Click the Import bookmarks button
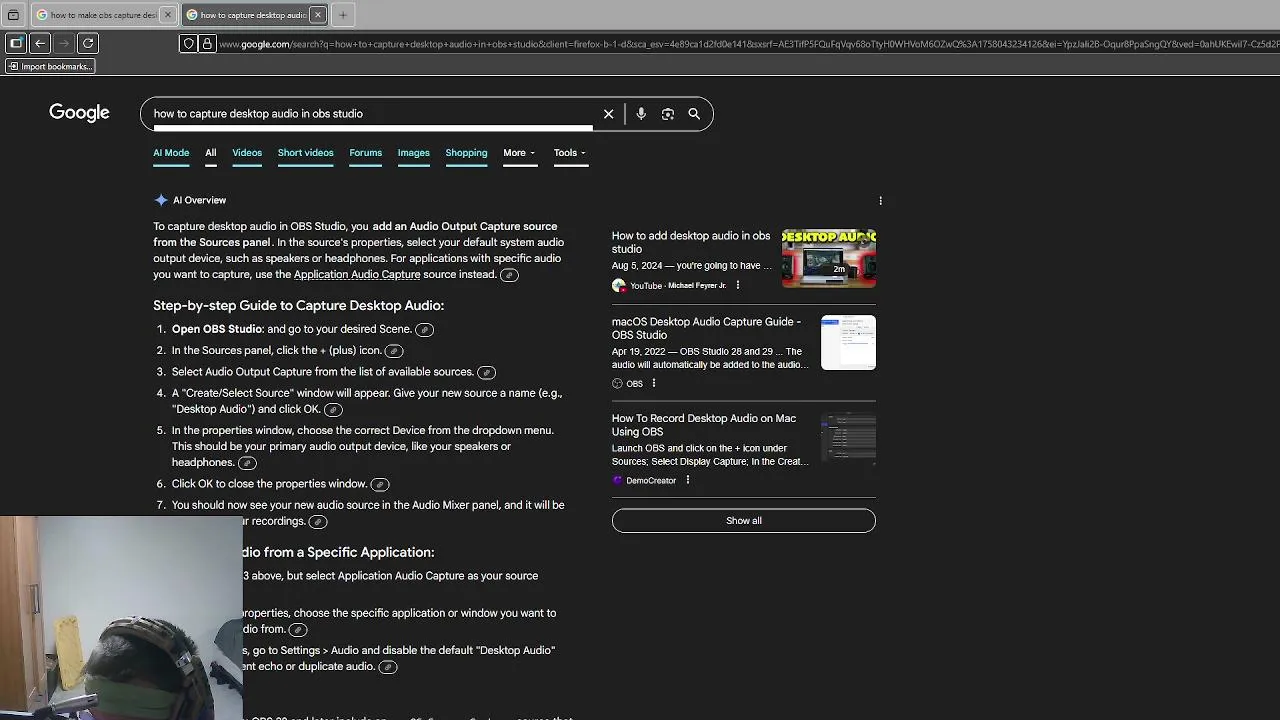Image resolution: width=1280 pixels, height=720 pixels. click(x=50, y=66)
